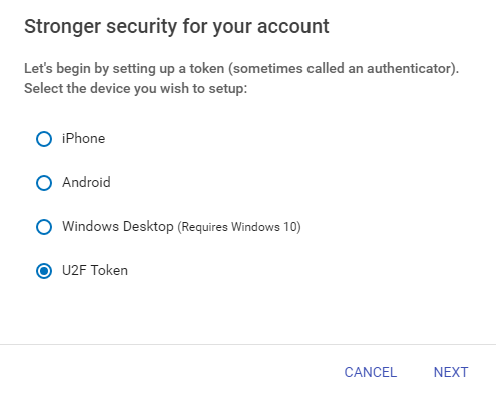Click empty dialog space below U2F Token
This screenshot has height=398, width=498.
tap(248, 310)
